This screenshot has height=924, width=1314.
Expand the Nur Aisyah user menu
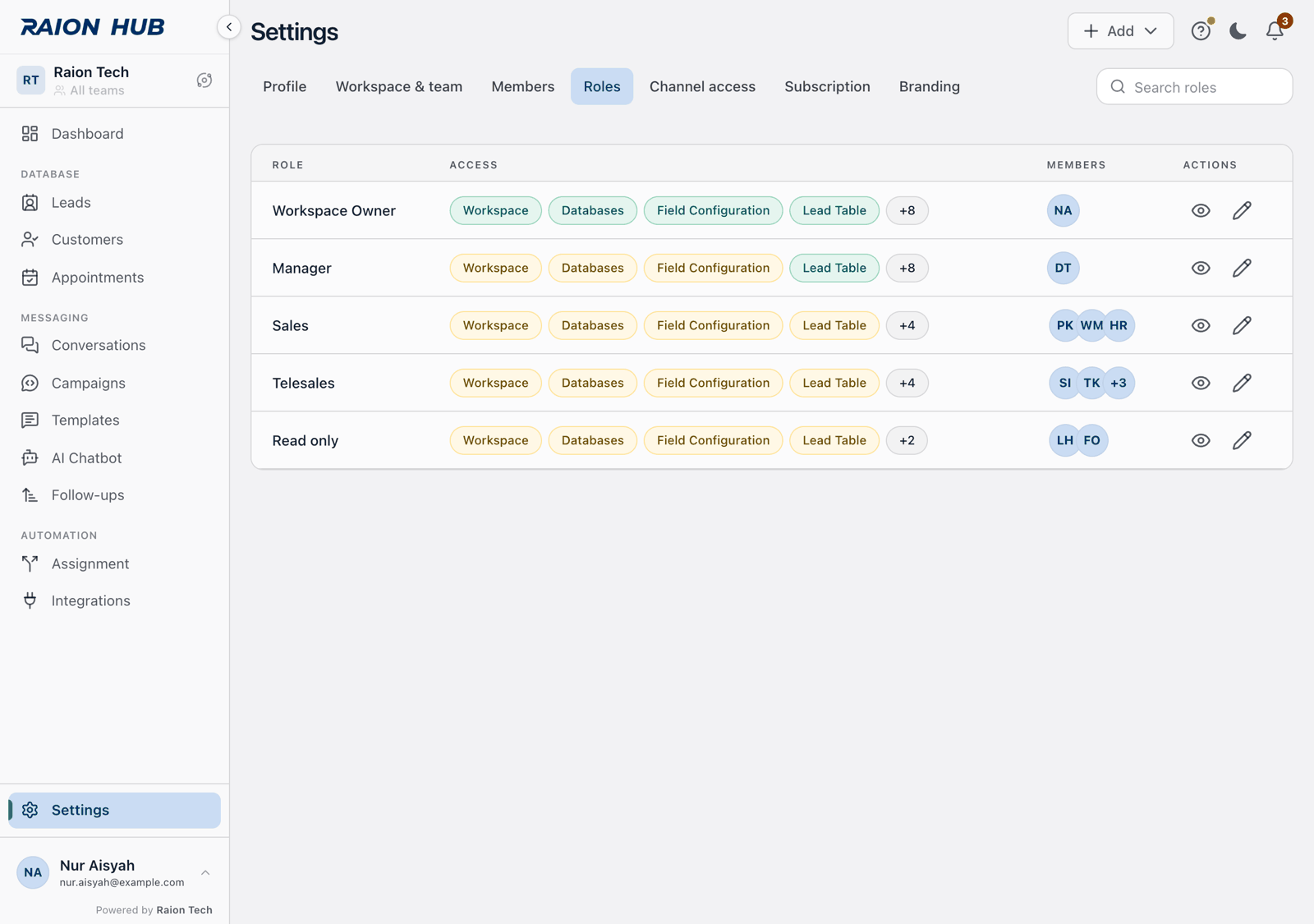[114, 872]
